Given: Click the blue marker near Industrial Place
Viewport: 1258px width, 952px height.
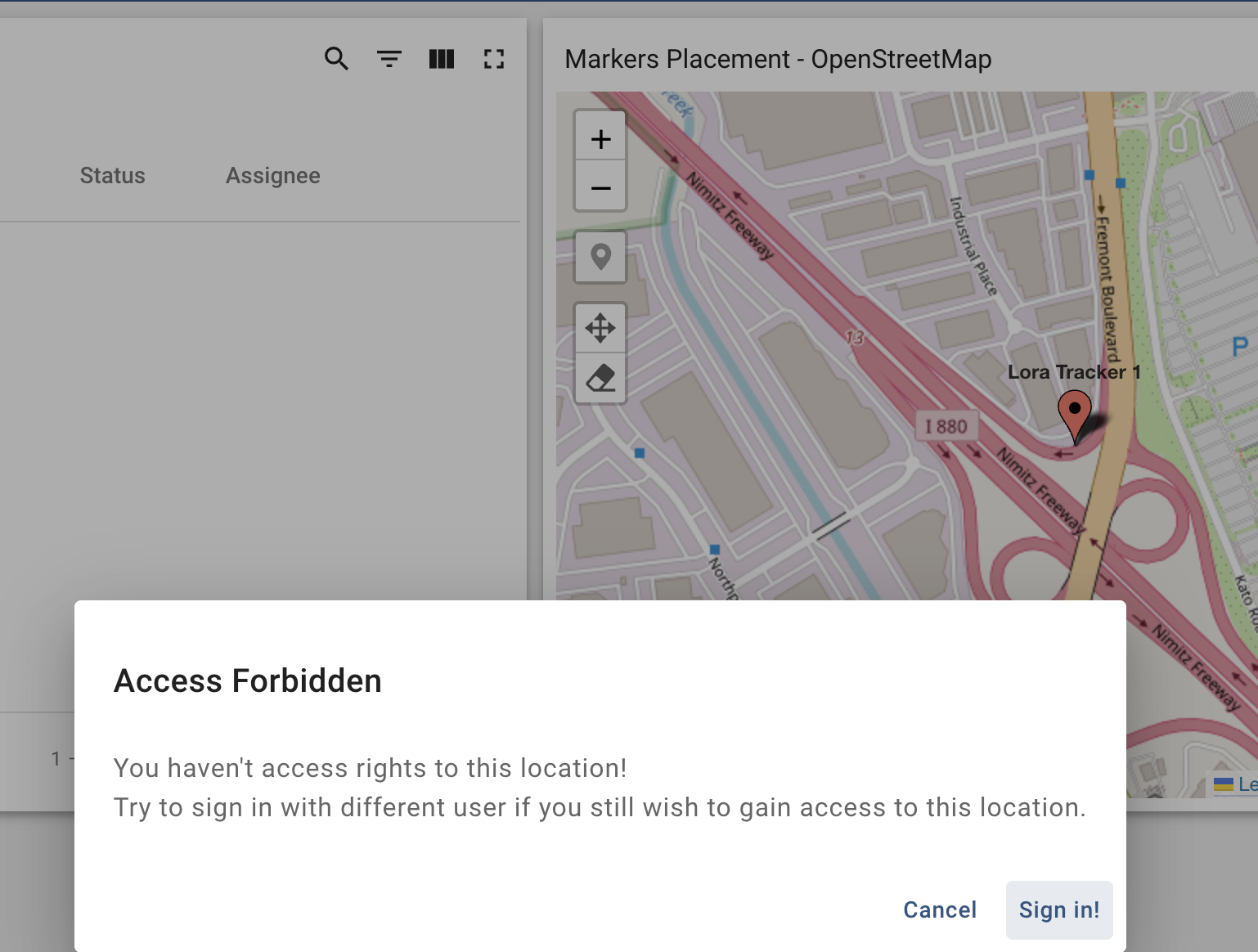Looking at the screenshot, I should (x=1089, y=173).
